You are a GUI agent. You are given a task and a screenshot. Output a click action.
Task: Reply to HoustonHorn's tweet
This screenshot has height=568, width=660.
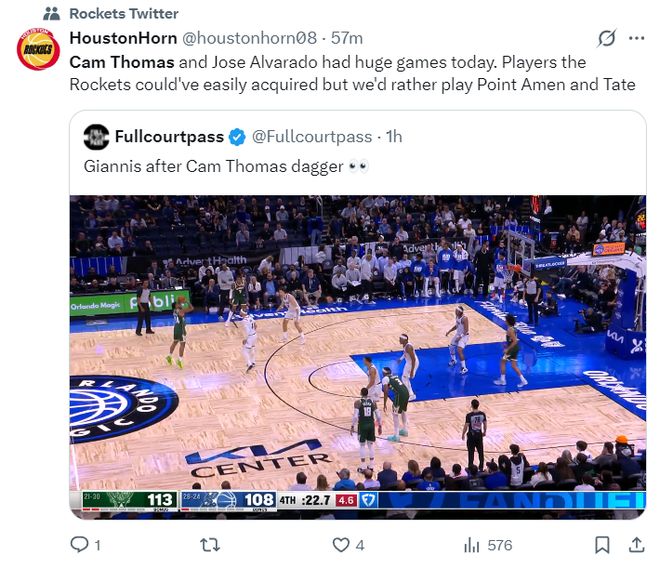click(x=79, y=545)
